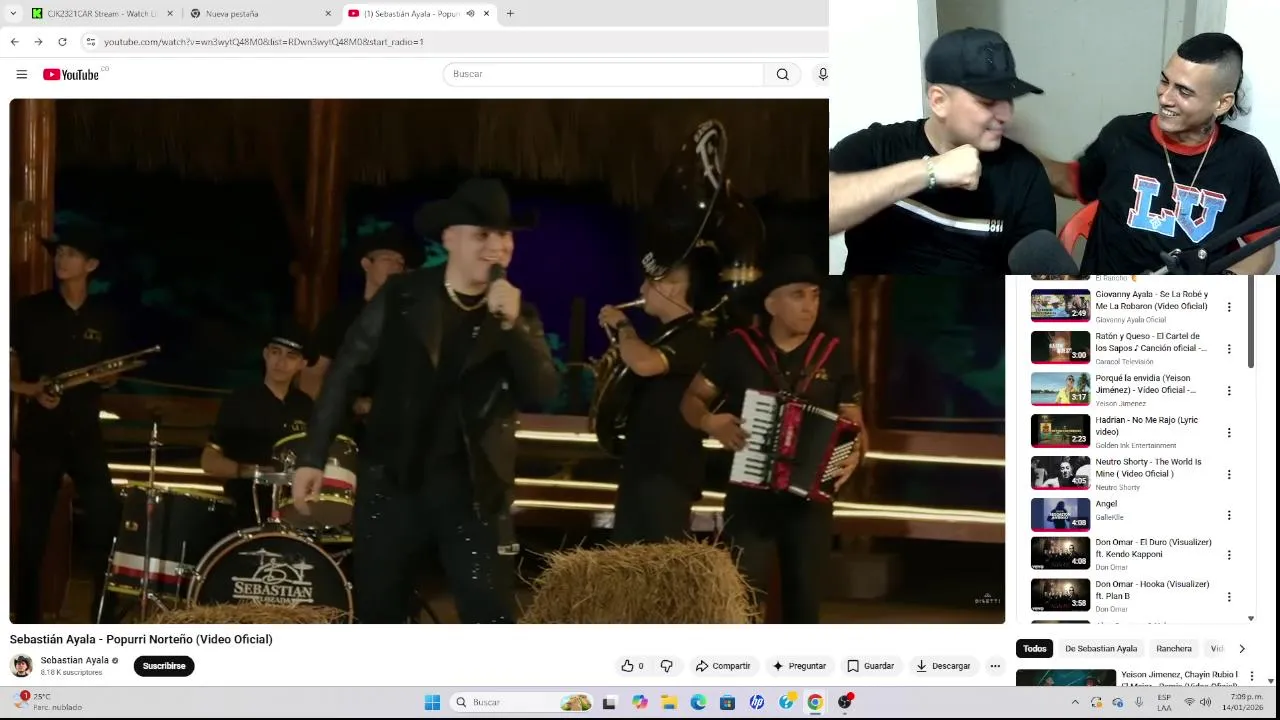The image size is (1280, 720).
Task: Click the Preguntar button
Action: [799, 666]
